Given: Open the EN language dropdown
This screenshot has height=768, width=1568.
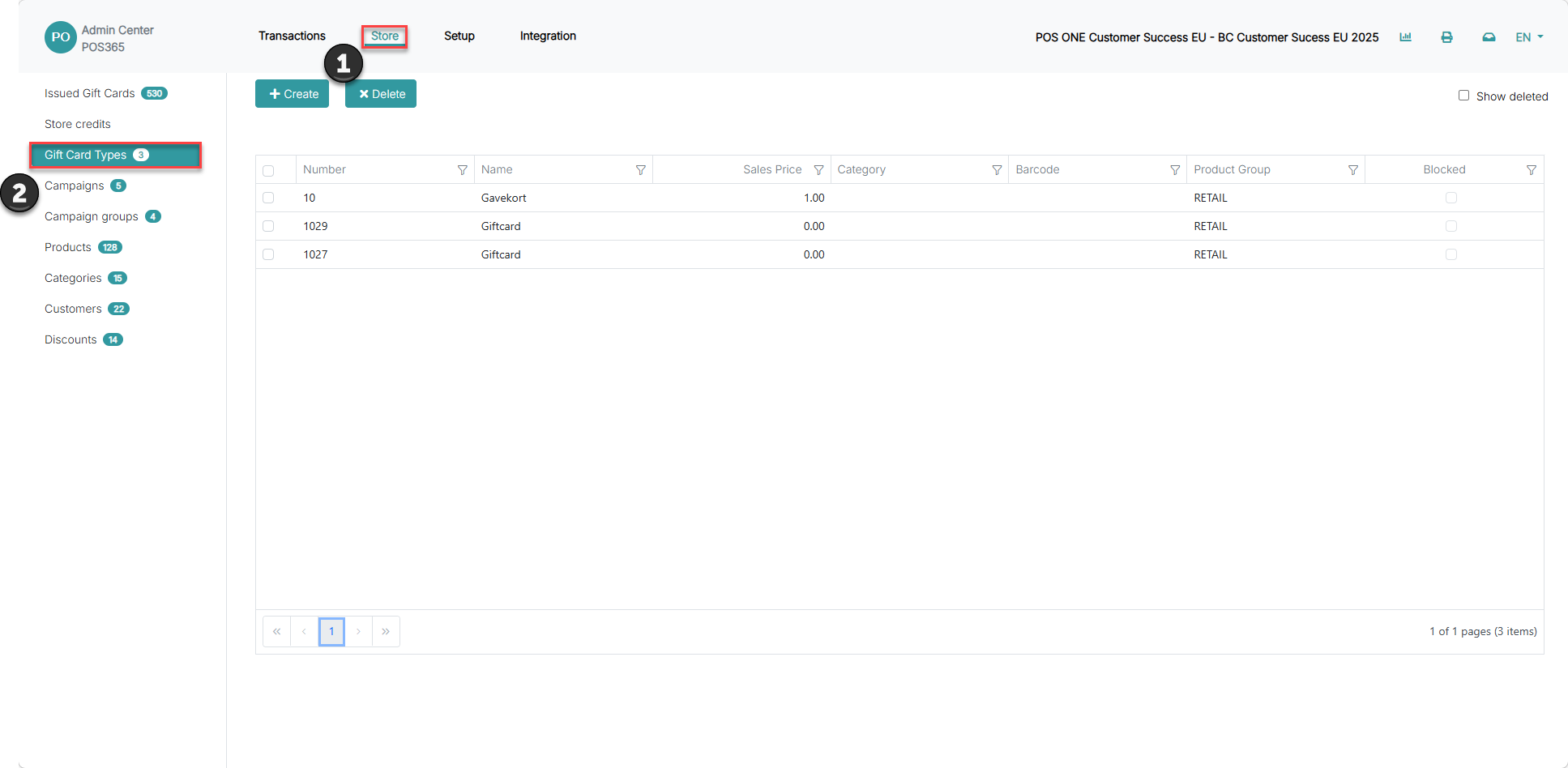Looking at the screenshot, I should [1529, 37].
